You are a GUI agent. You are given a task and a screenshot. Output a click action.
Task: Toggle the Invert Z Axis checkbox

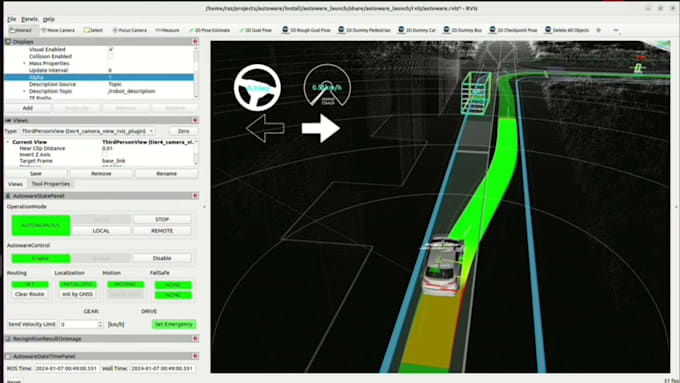[105, 154]
